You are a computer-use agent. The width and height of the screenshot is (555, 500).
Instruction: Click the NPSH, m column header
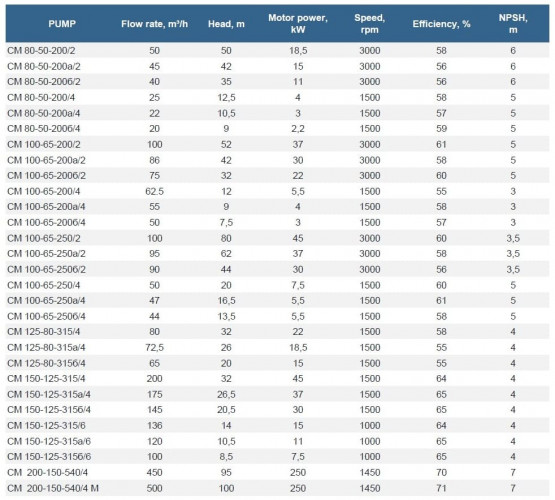[513, 24]
